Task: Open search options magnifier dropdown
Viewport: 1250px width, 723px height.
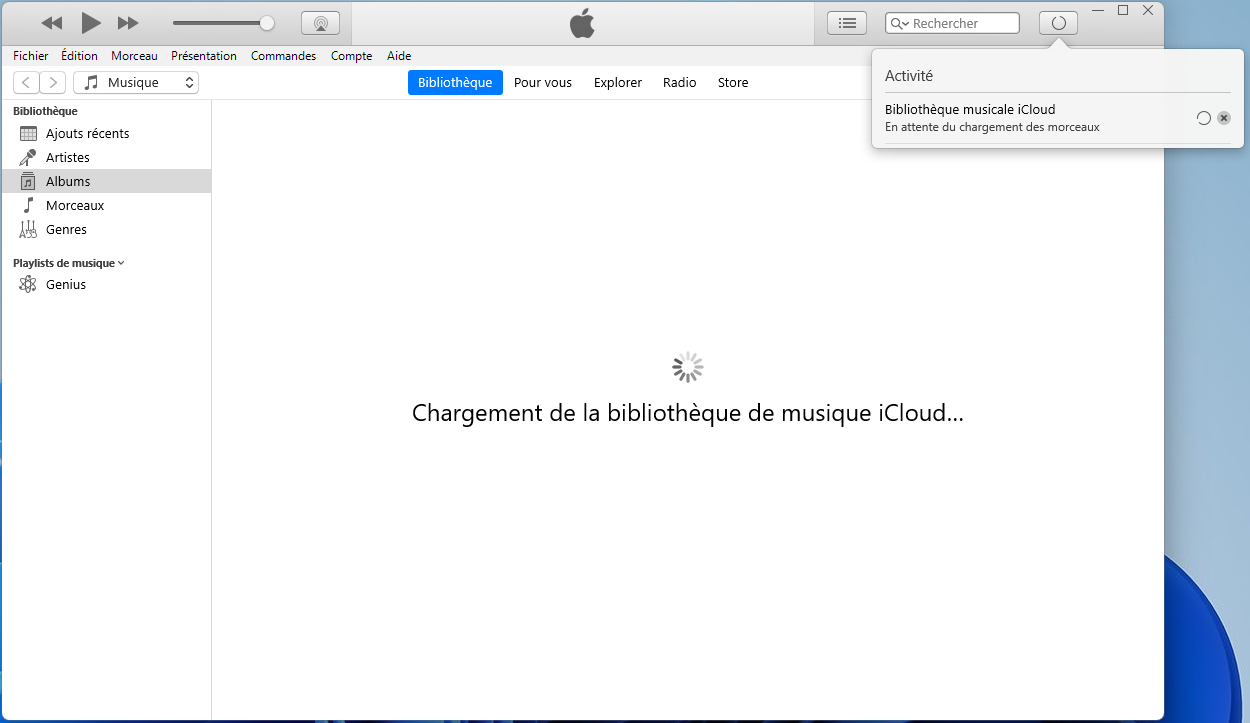Action: (x=900, y=23)
